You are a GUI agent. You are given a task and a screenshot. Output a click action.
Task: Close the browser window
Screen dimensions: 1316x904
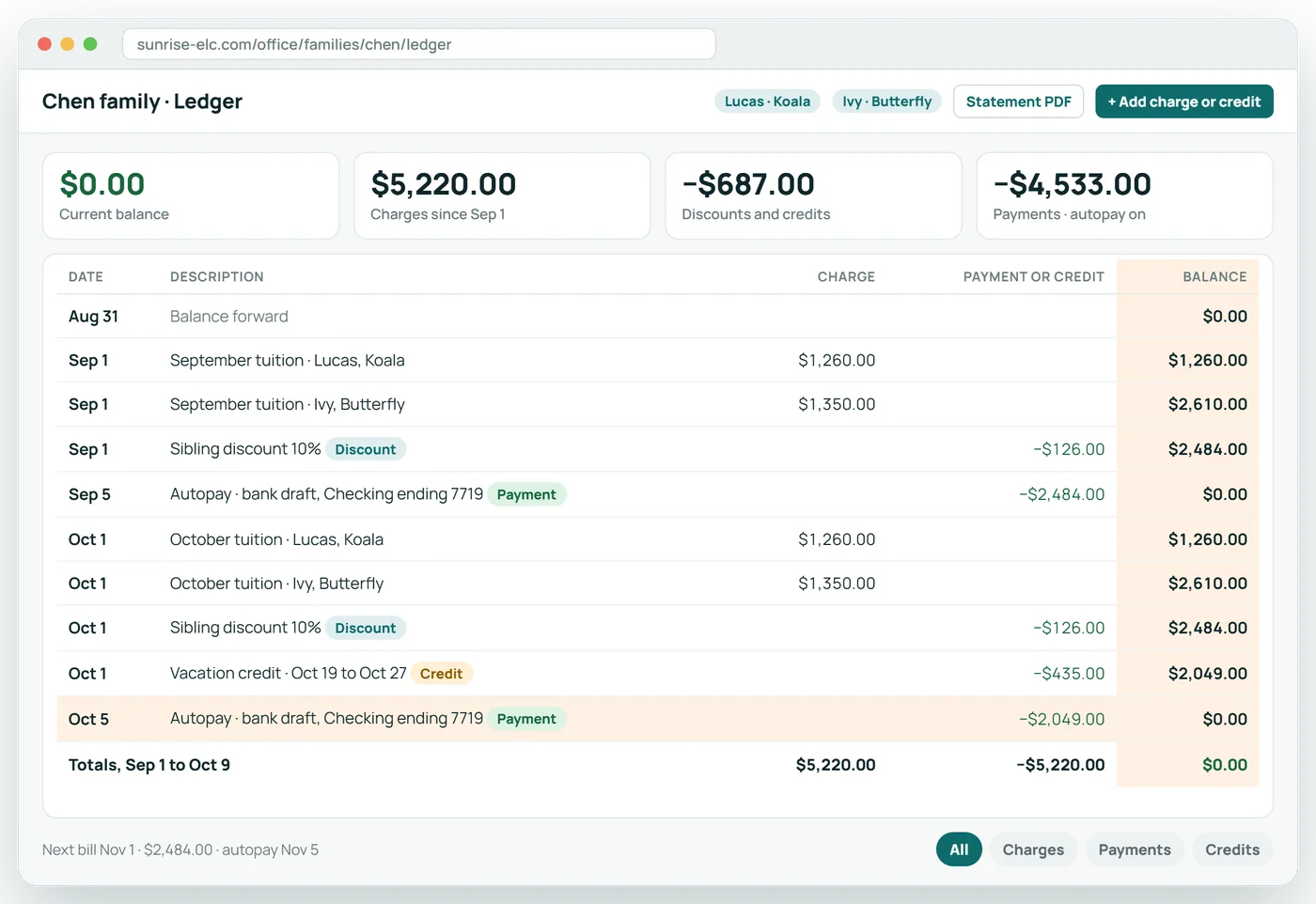click(x=44, y=44)
